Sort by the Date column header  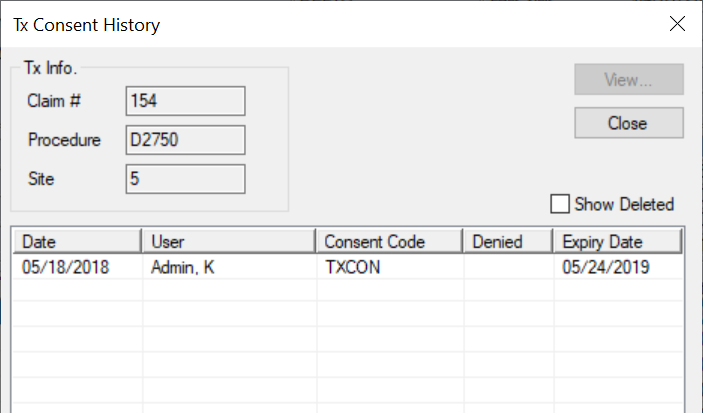(x=76, y=242)
